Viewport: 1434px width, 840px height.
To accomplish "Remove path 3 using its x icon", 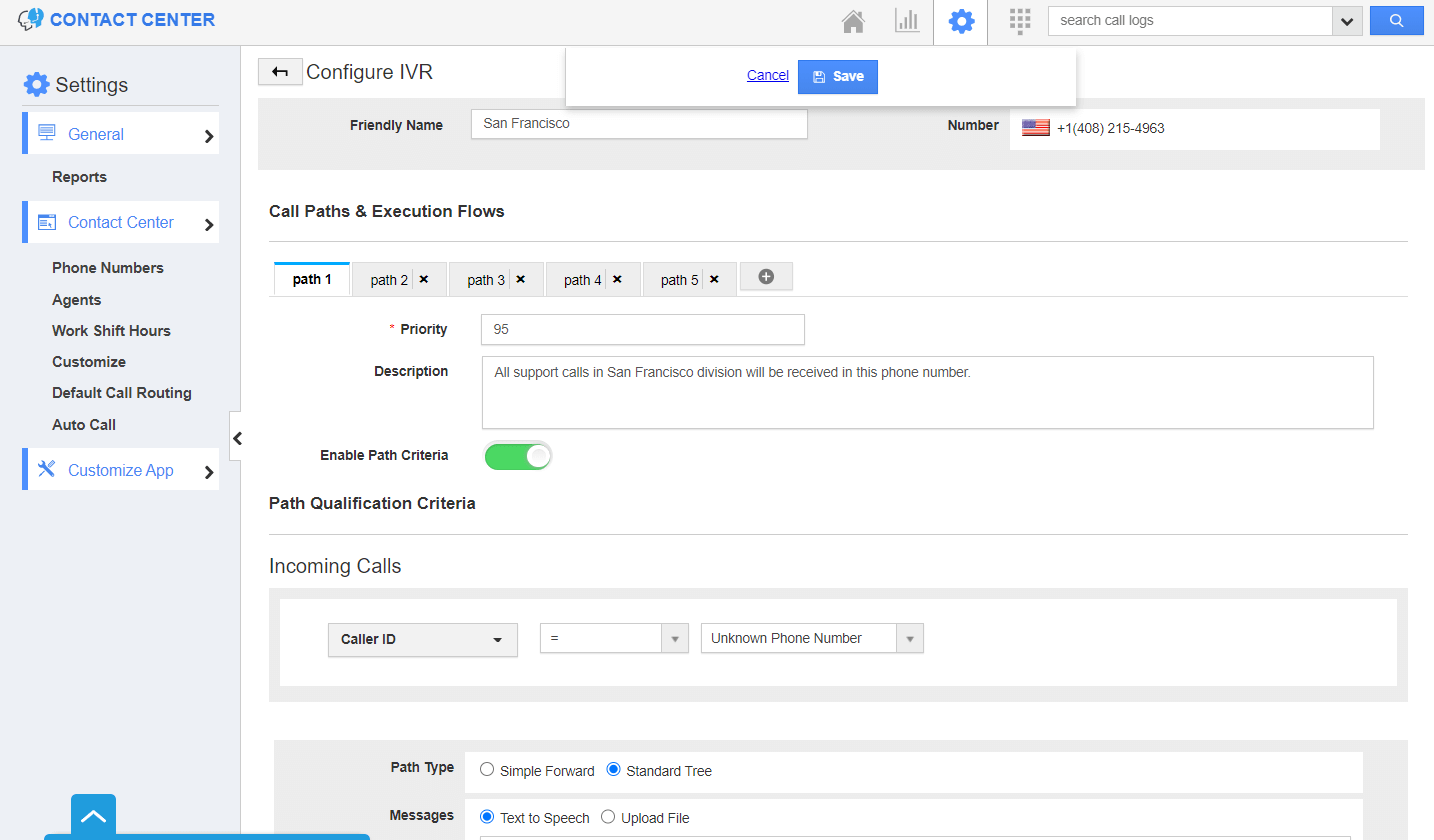I will pos(520,280).
